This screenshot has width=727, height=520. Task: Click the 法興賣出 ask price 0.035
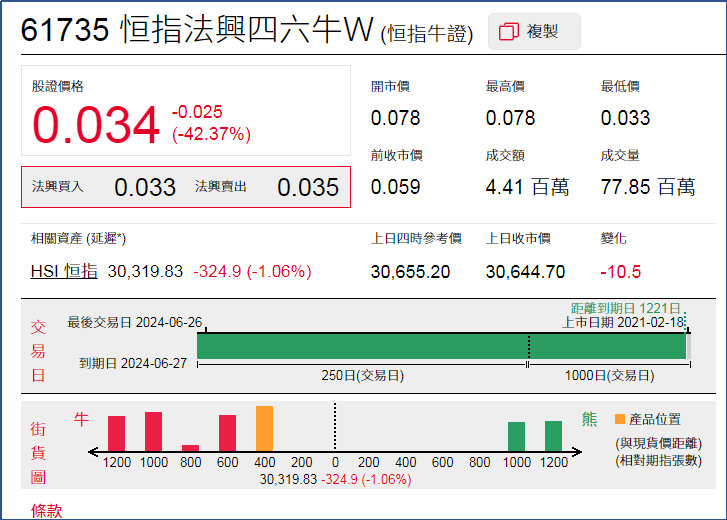coord(308,187)
